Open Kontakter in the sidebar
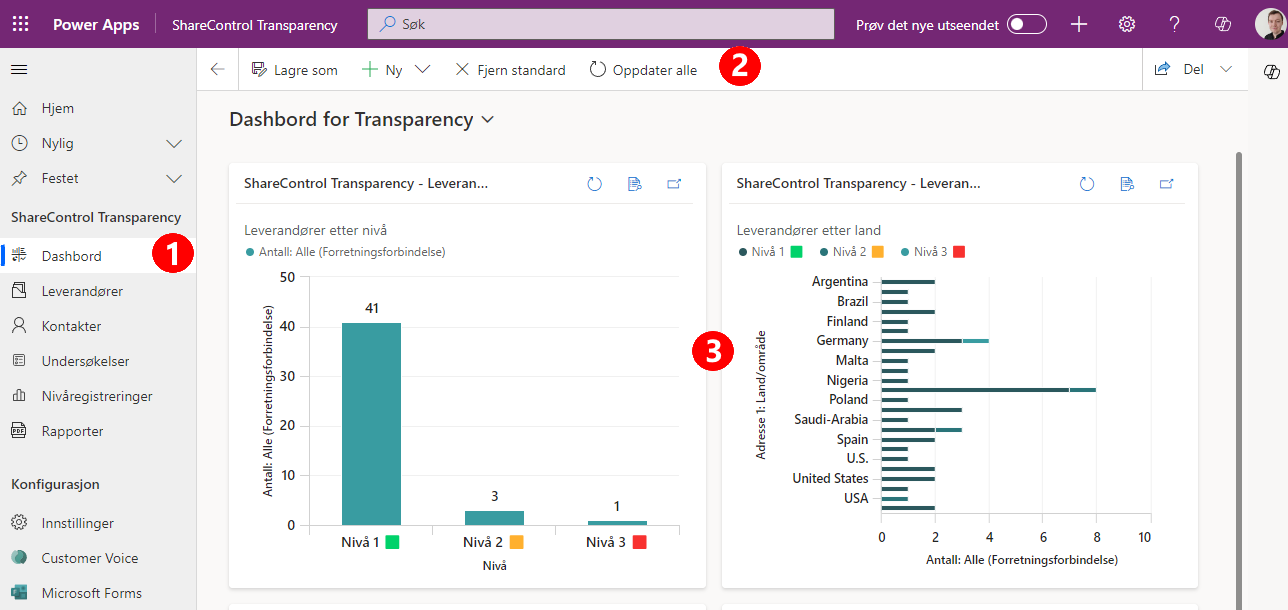The width and height of the screenshot is (1288, 610). (98, 326)
